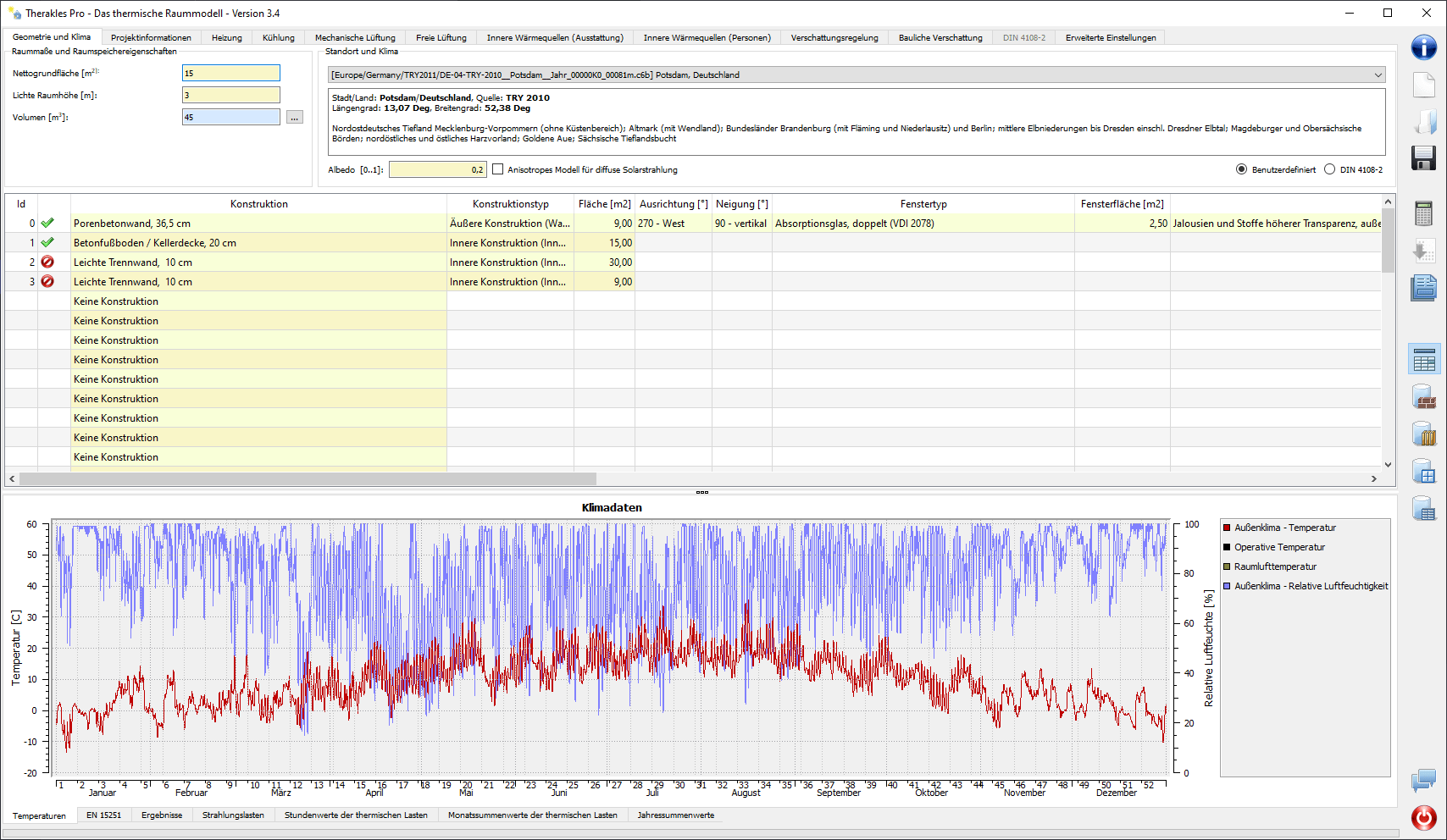Open the schedule database table icon
The width and height of the screenshot is (1447, 840).
(x=1424, y=508)
